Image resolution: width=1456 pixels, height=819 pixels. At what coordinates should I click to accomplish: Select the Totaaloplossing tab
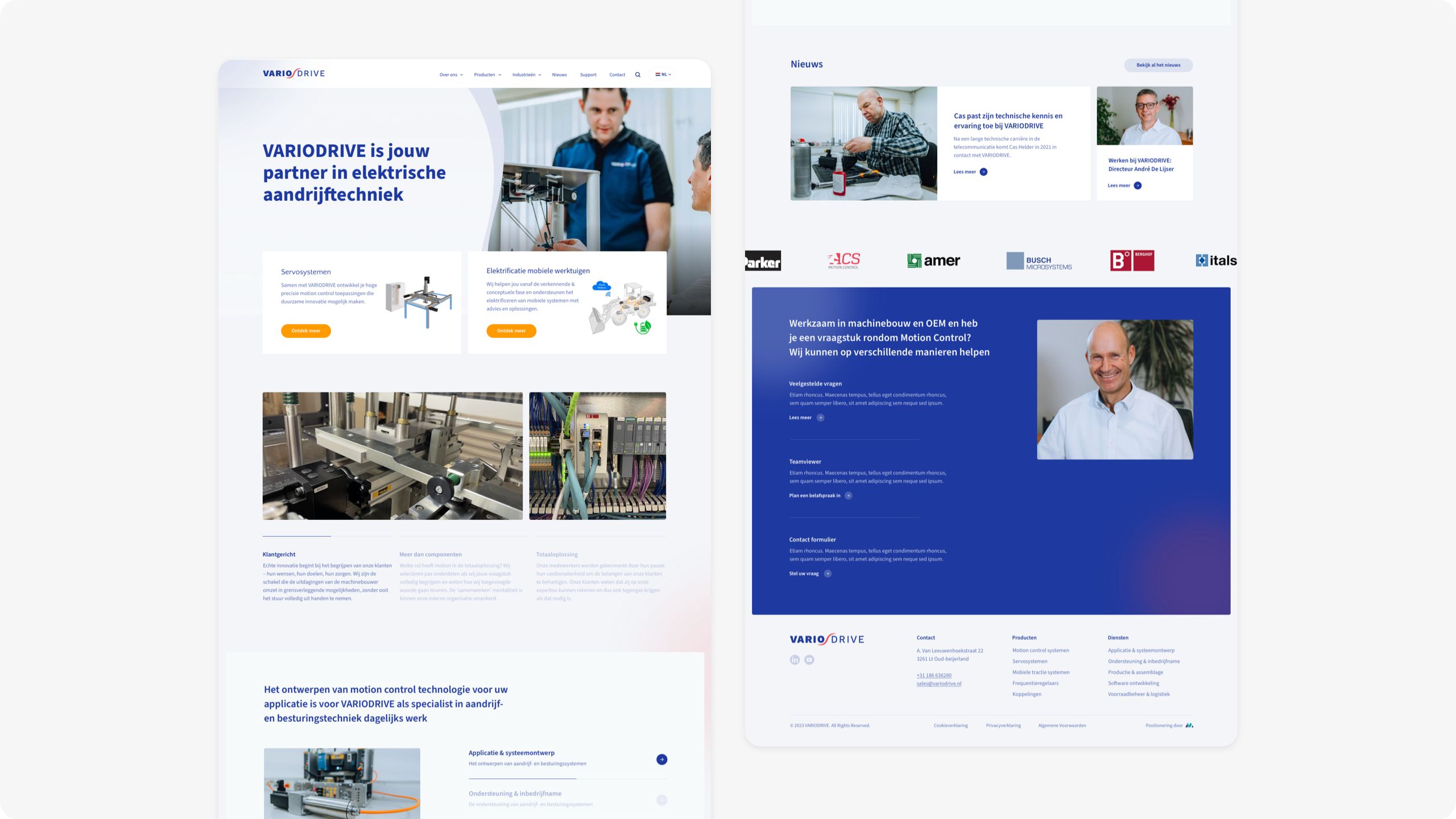point(556,555)
